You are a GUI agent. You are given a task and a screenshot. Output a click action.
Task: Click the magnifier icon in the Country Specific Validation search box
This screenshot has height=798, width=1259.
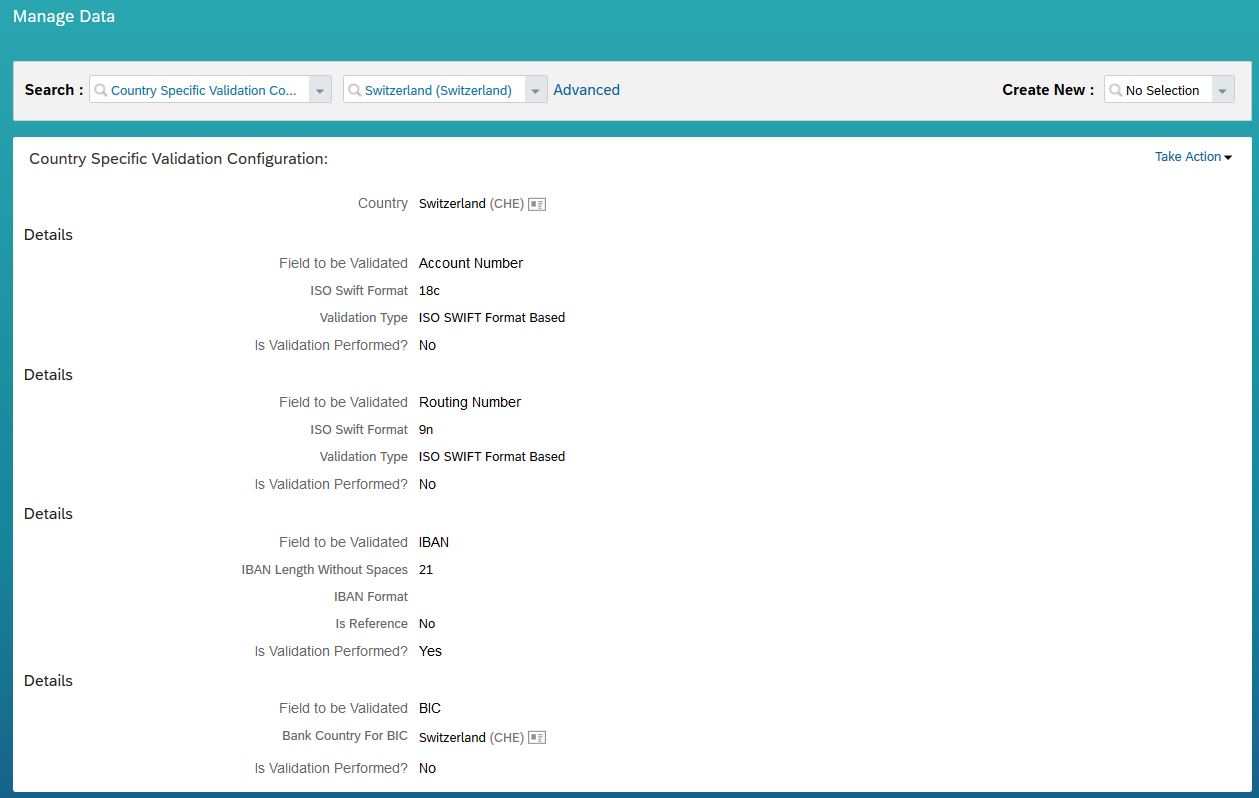100,90
